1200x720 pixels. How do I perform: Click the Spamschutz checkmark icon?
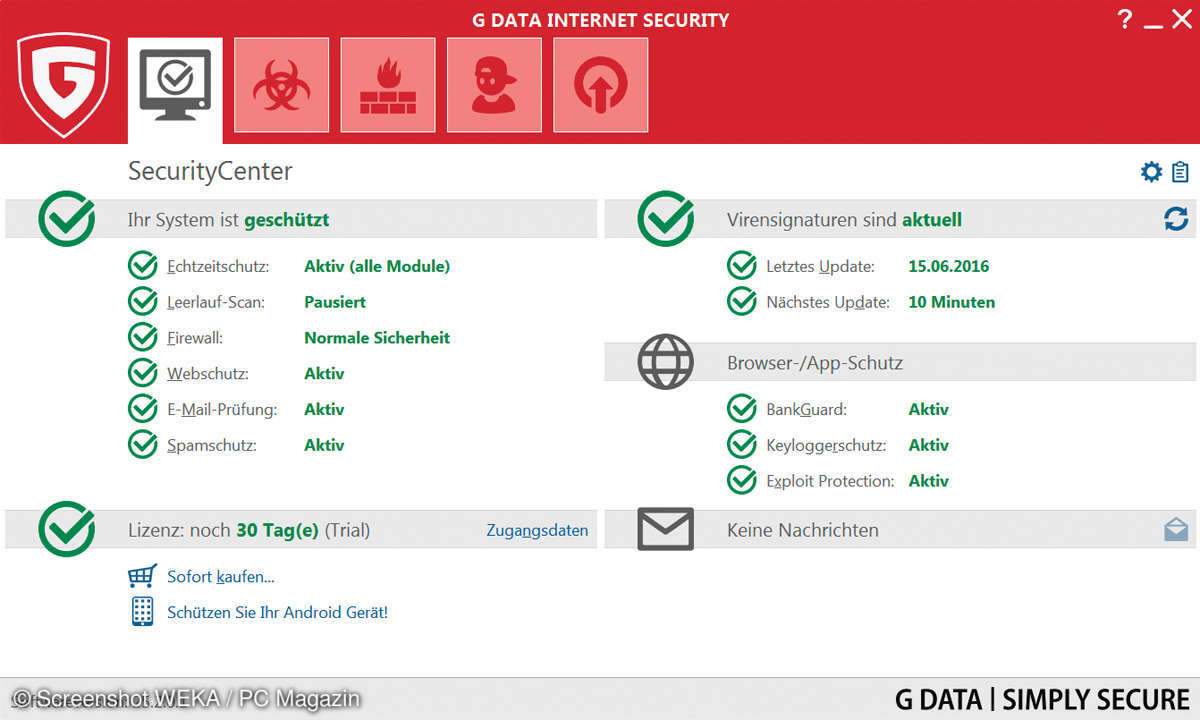pos(143,445)
